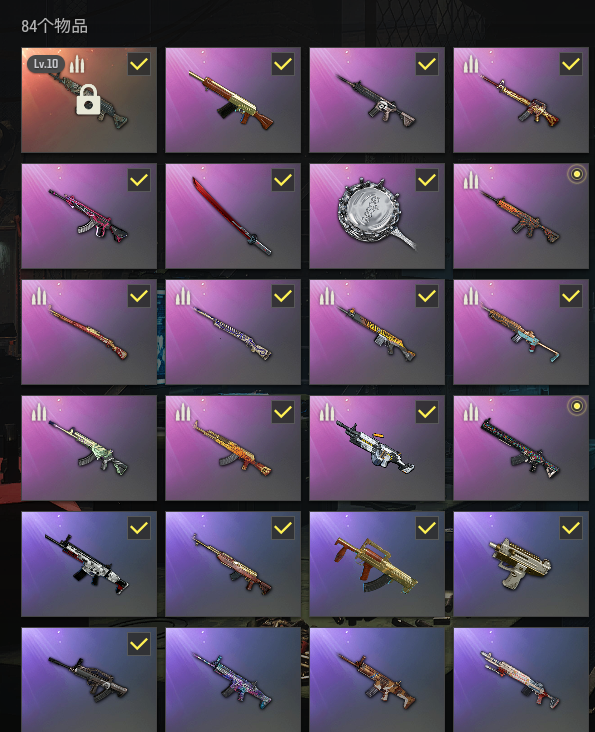
Task: Click bullets icon on purple sniper skin
Action: pyautogui.click(x=183, y=296)
